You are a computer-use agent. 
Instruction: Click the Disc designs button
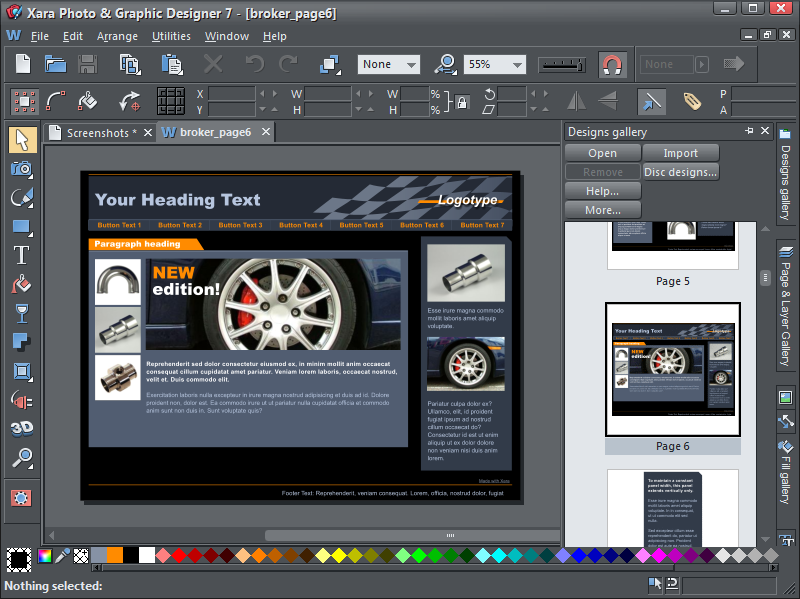(680, 171)
